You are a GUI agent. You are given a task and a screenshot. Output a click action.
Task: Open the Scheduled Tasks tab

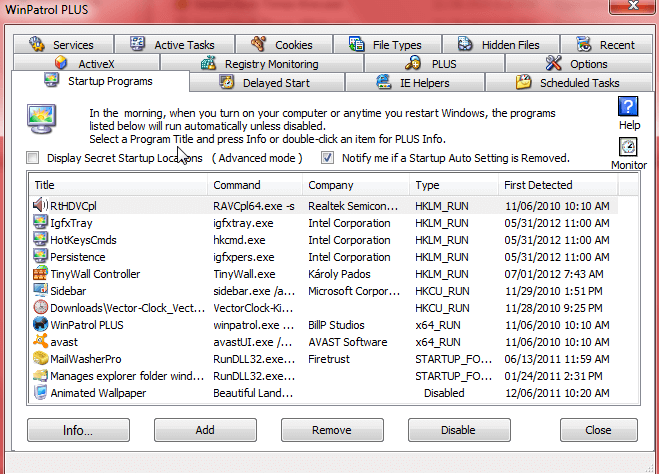point(569,82)
